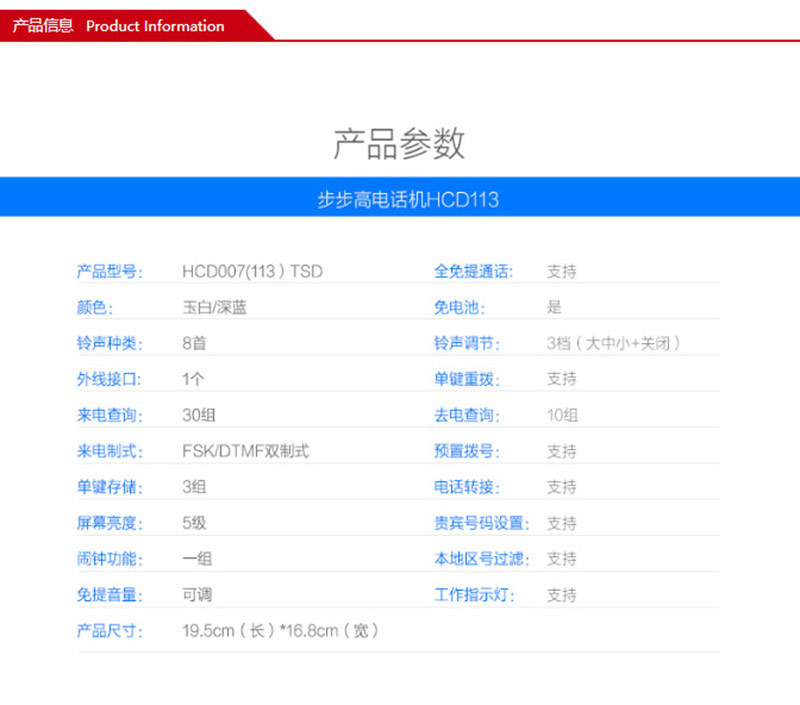Select the 本地区号过滤 label
Image resolution: width=800 pixels, height=705 pixels.
tap(482, 559)
